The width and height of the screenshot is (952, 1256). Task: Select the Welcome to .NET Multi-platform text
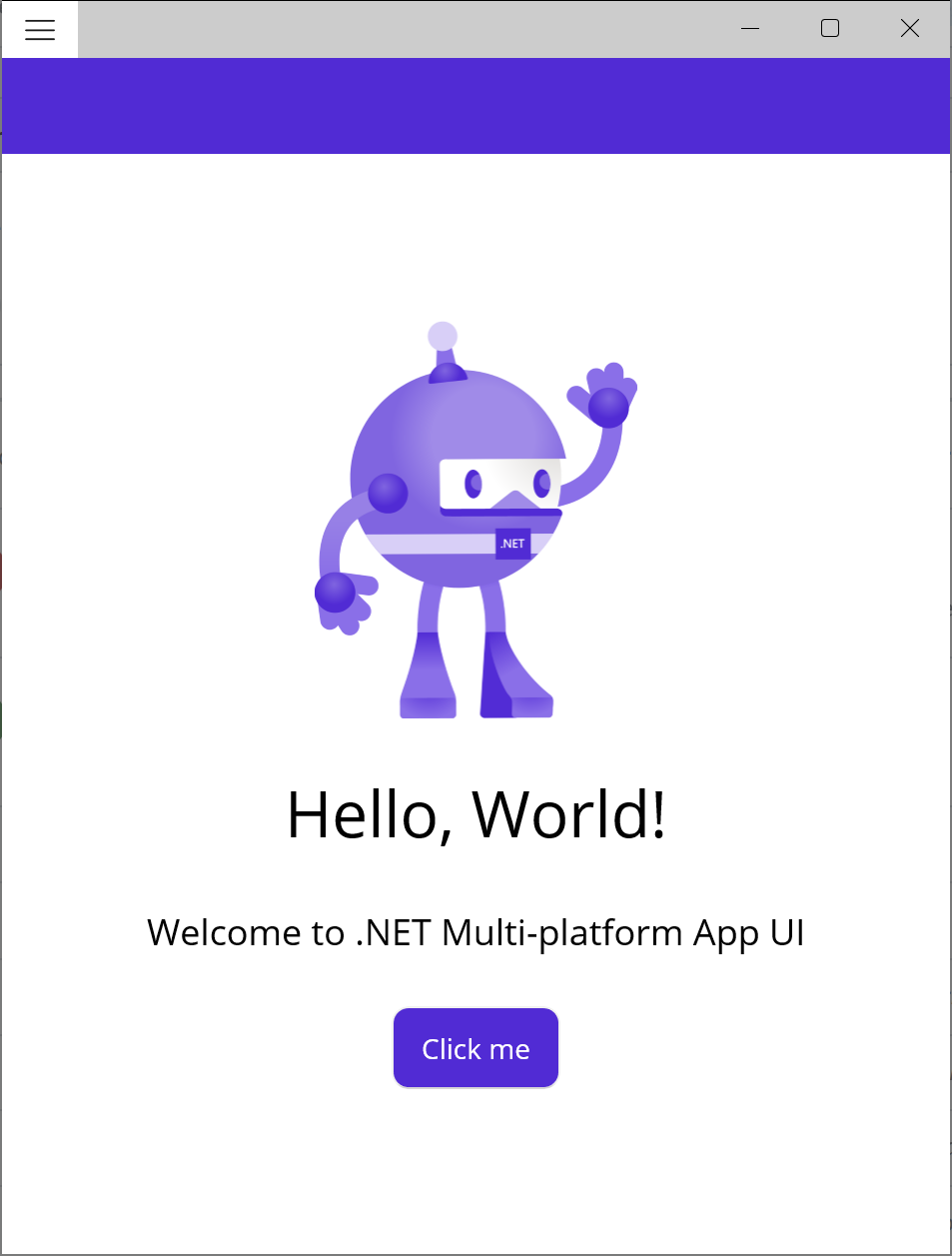[476, 932]
